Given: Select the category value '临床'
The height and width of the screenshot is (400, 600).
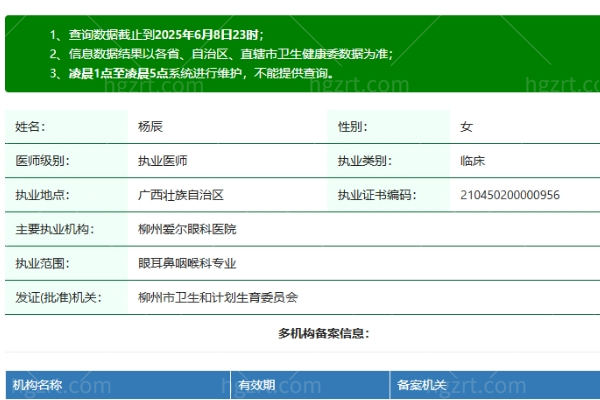Looking at the screenshot, I should coord(473,161).
